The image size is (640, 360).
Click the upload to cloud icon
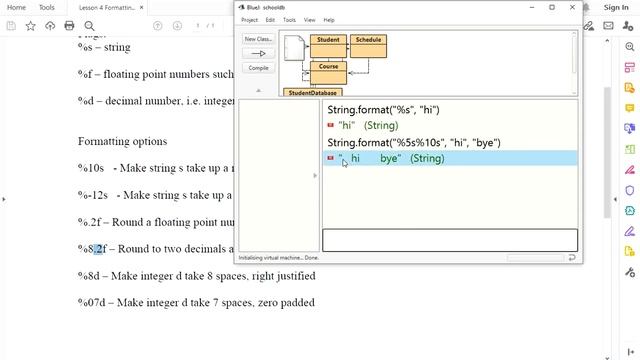point(50,26)
